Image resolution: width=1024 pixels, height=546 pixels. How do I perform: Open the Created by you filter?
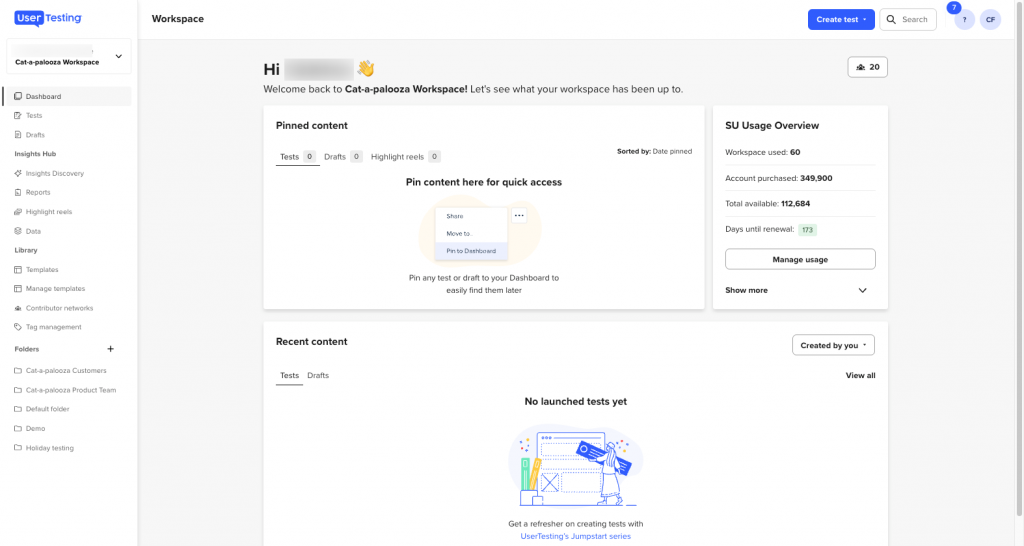coord(833,345)
